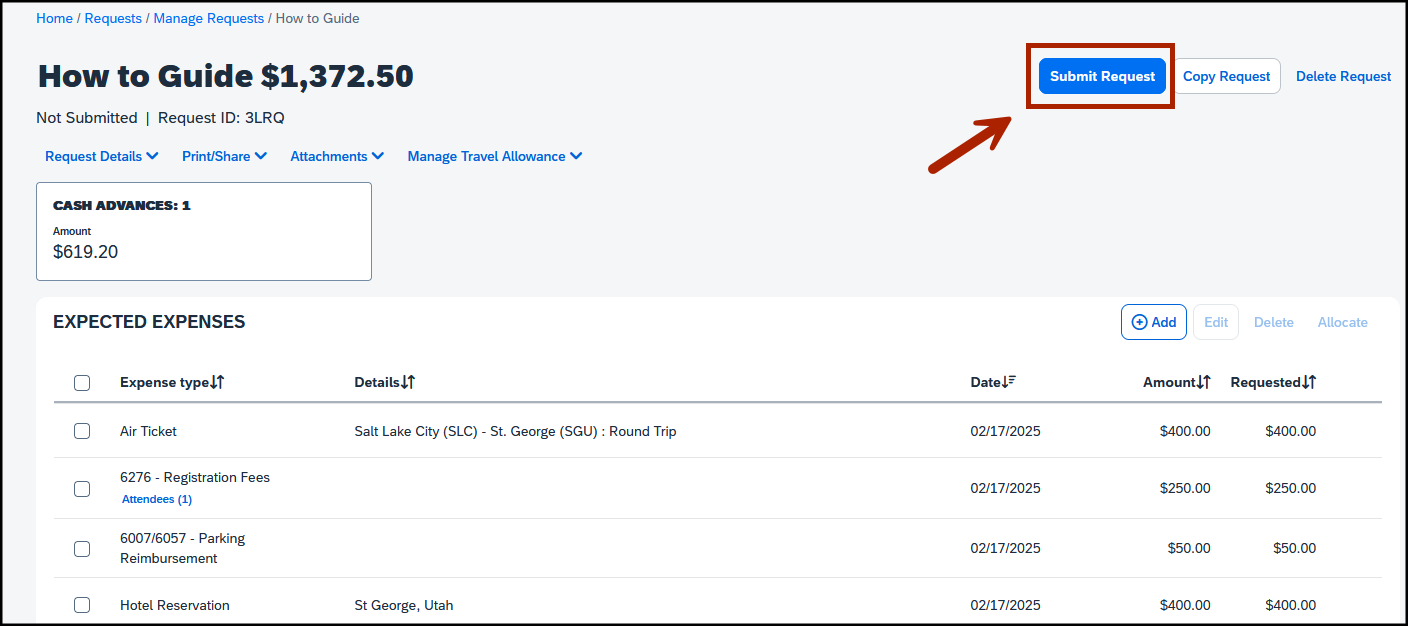Click the Air Ticket expense type text
1408x626 pixels.
[148, 431]
